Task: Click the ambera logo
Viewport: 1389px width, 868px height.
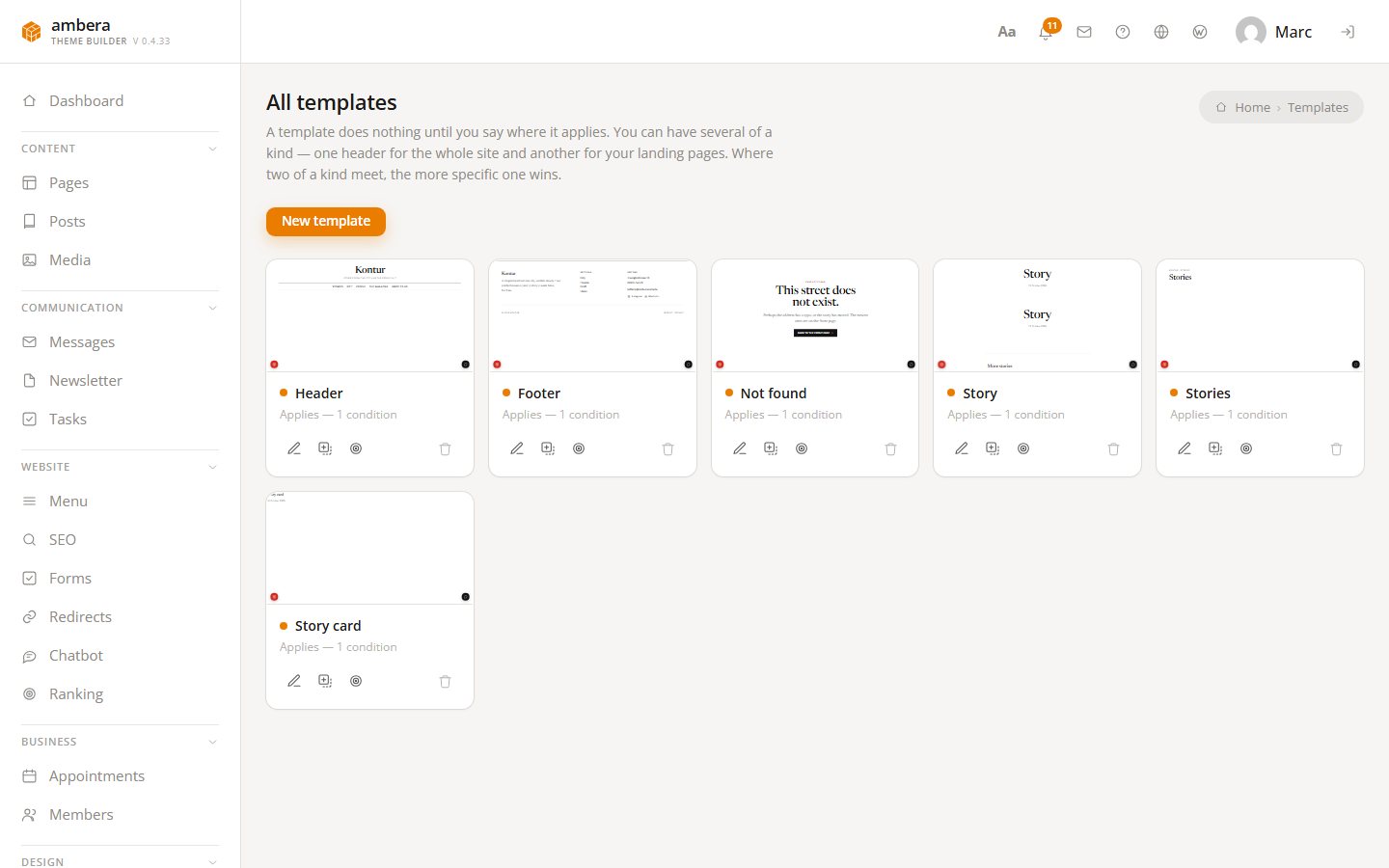Action: (x=95, y=31)
